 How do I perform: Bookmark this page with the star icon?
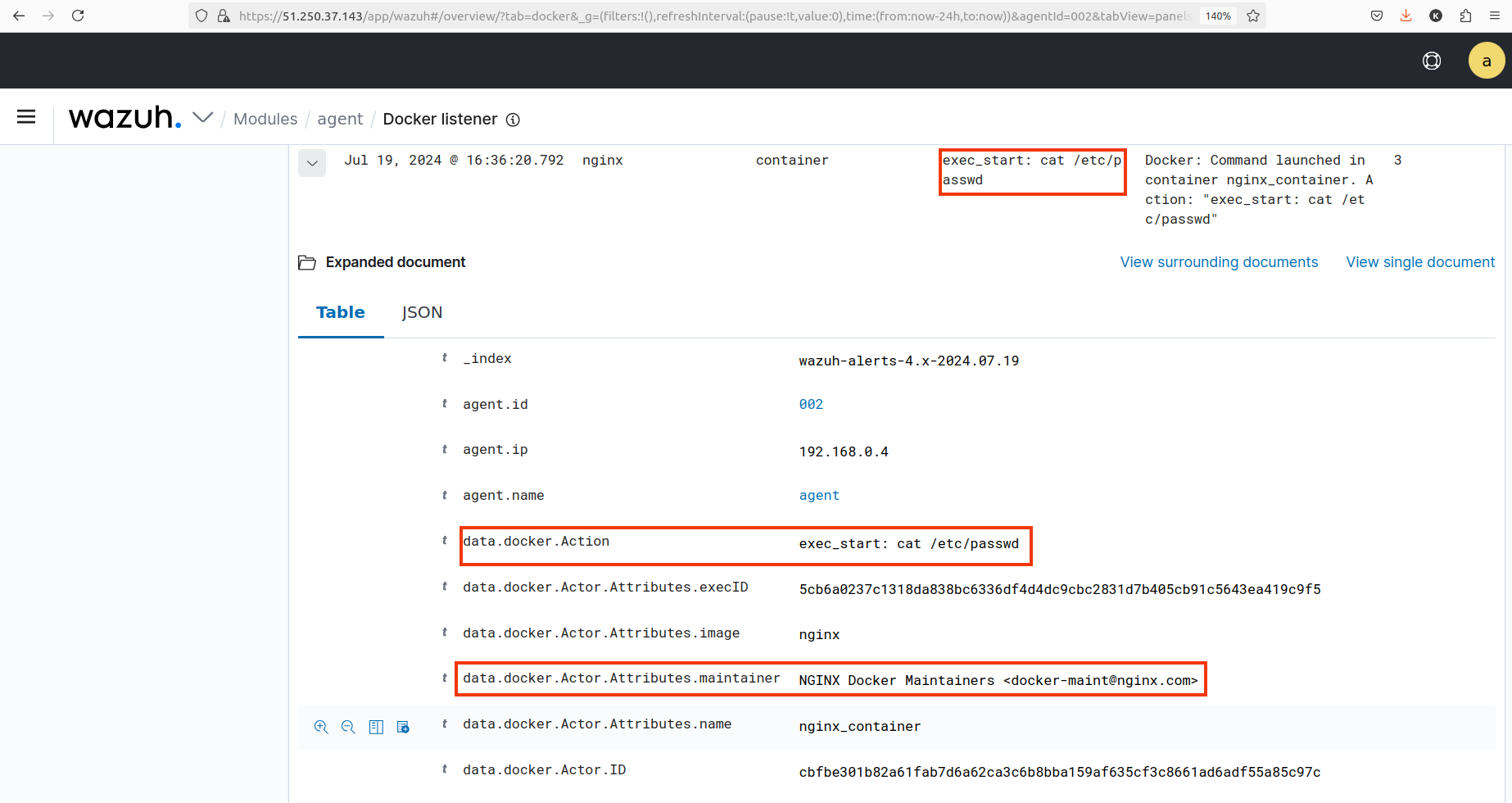(1253, 16)
